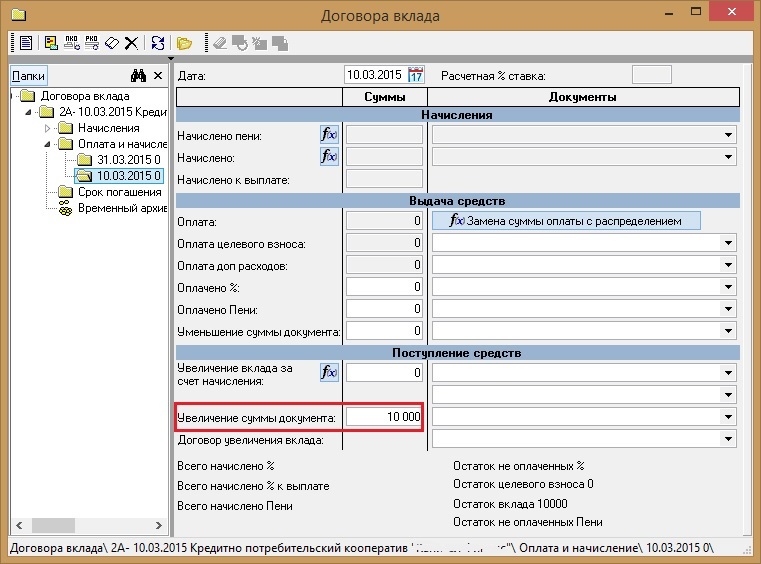Maximize the Договора вклада window
The image size is (761, 564).
coord(696,12)
